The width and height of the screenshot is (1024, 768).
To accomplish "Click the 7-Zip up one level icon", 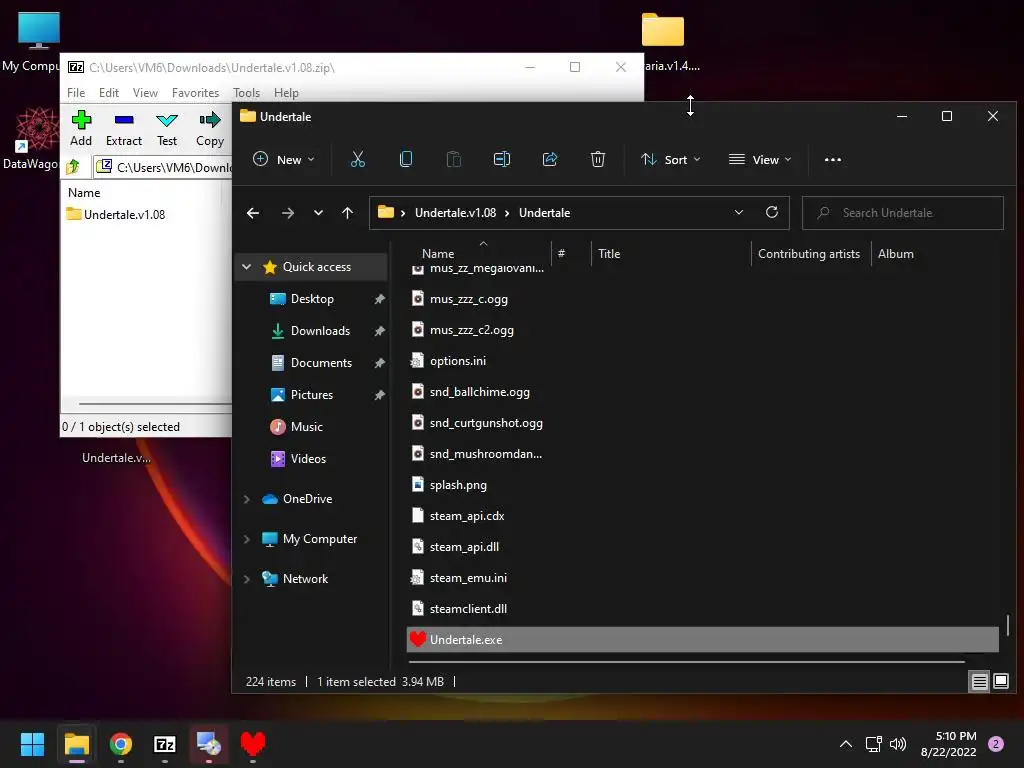I will click(x=73, y=167).
